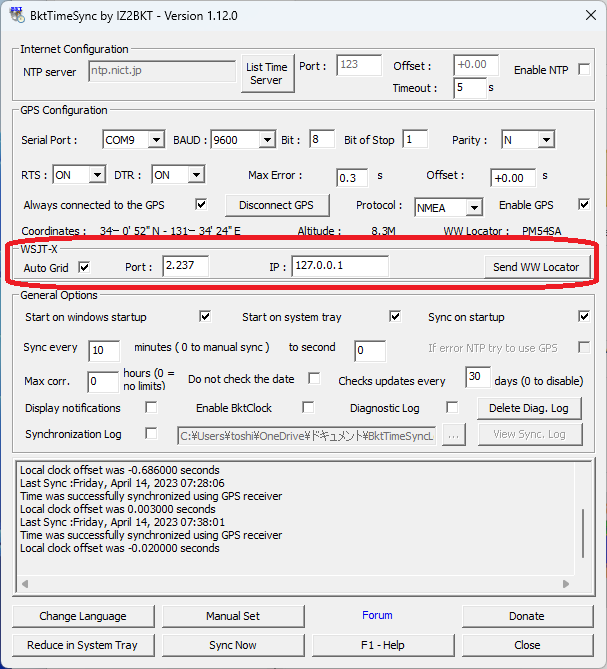Click the WSJT-X IP field
The image size is (607, 669).
coord(340,266)
